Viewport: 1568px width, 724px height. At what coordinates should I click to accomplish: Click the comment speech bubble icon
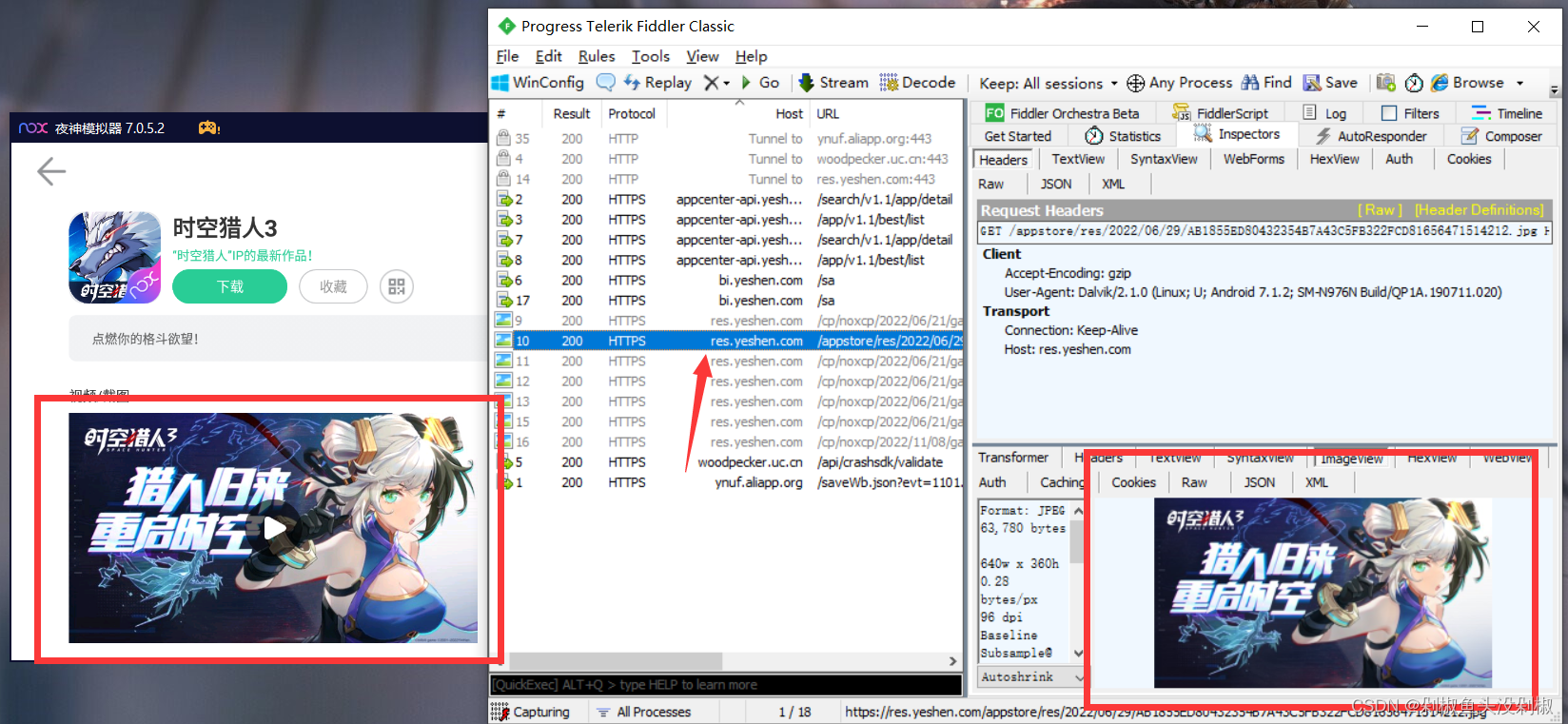606,83
